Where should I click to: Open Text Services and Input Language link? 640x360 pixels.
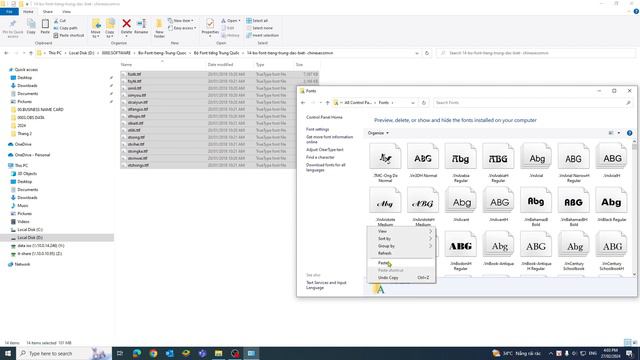326,285
